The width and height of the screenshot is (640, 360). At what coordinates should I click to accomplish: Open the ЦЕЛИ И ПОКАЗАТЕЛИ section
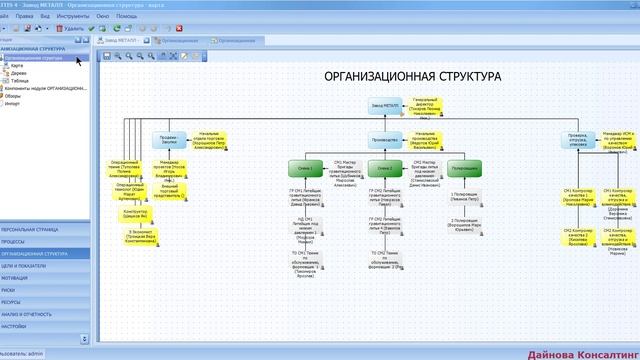[45, 266]
